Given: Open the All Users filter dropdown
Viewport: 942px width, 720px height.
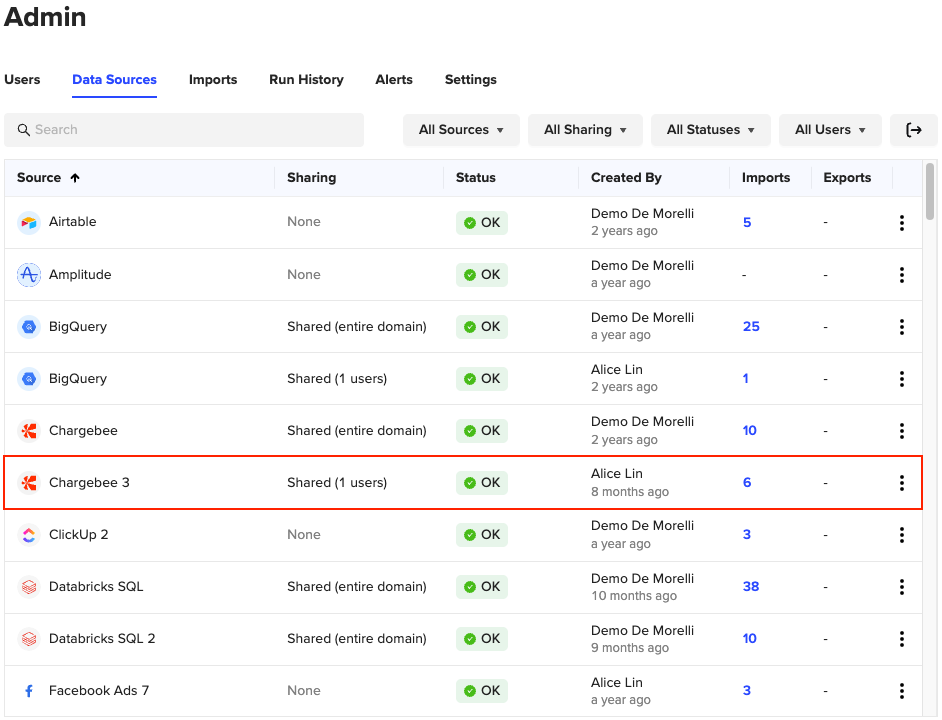Looking at the screenshot, I should pyautogui.click(x=829, y=130).
